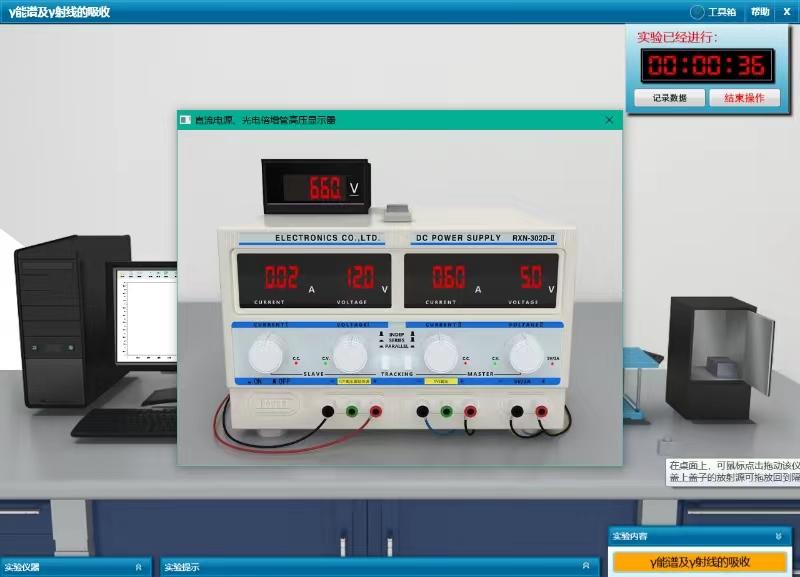The width and height of the screenshot is (800, 577).
Task: Open the 帮助 help menu
Action: [760, 12]
